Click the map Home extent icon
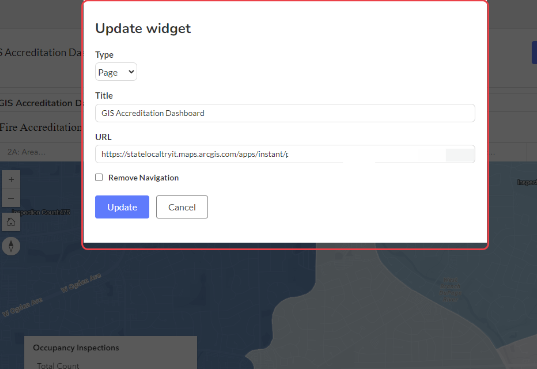 tap(11, 222)
